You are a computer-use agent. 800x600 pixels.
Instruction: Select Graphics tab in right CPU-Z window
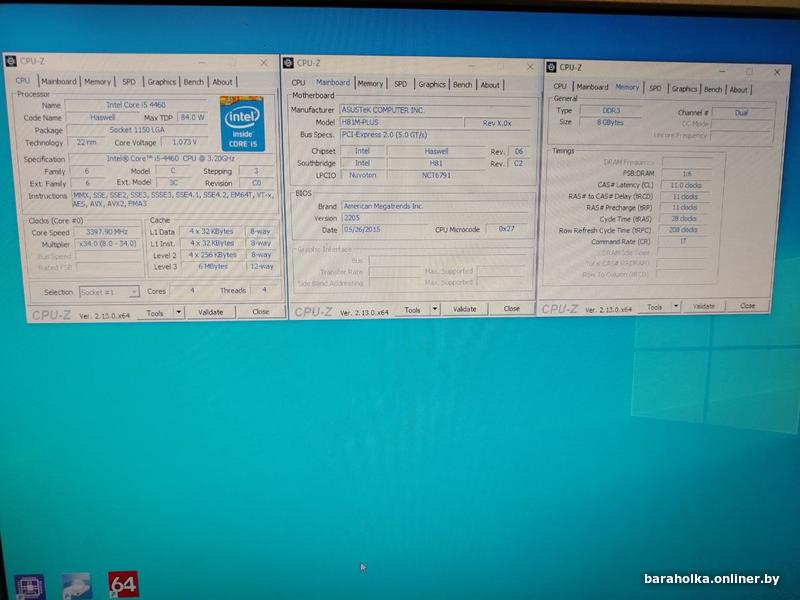(684, 89)
